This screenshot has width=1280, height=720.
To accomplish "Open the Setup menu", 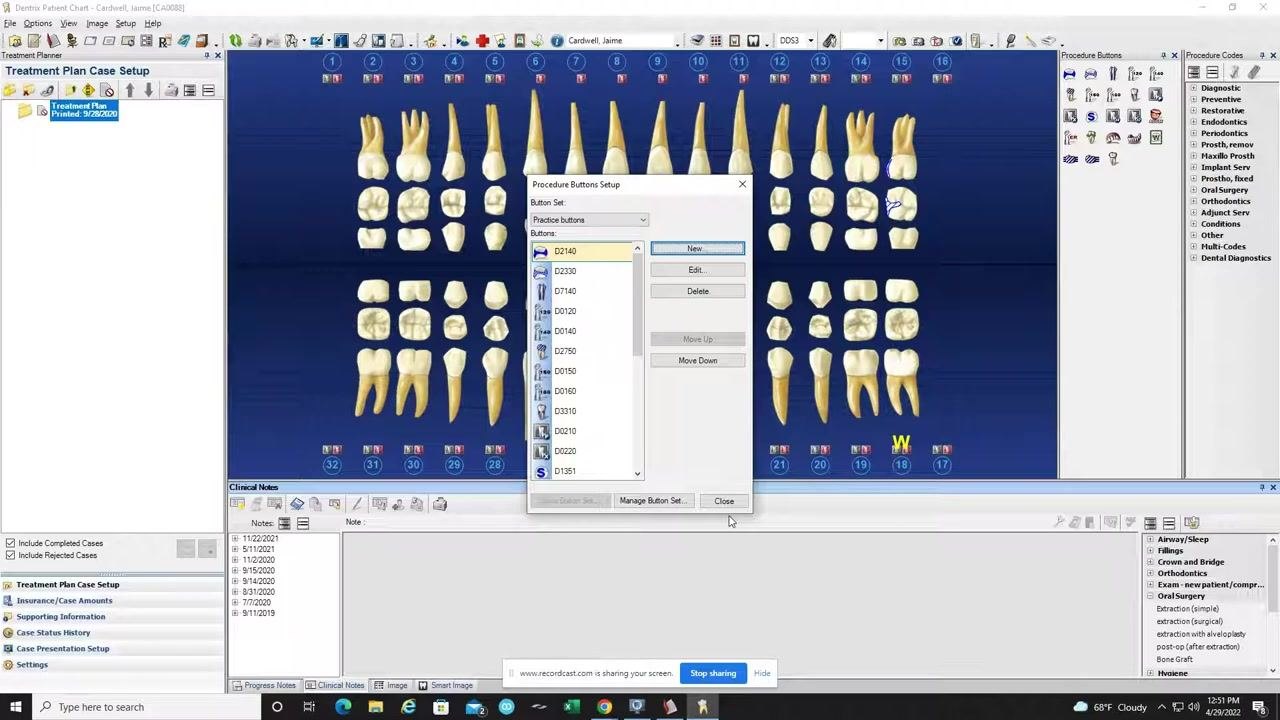I will [125, 23].
